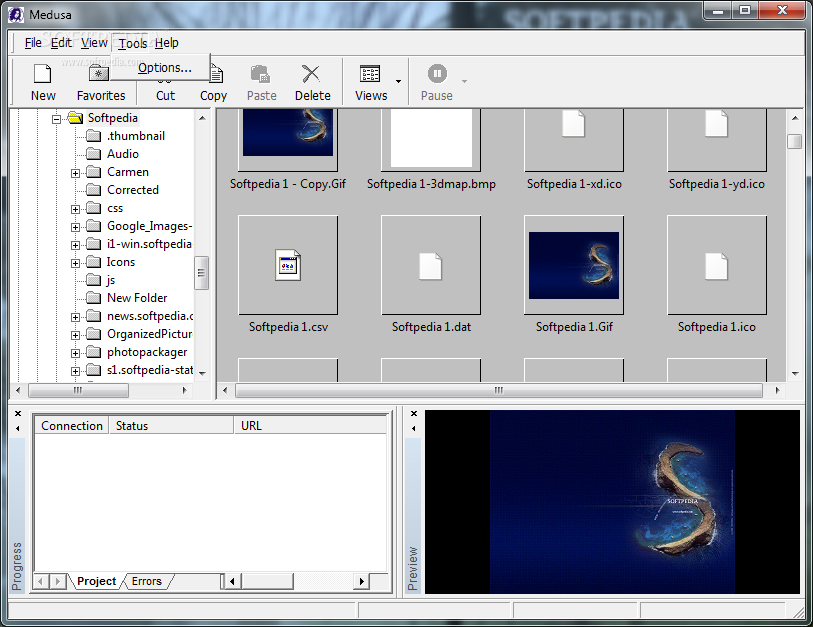Image resolution: width=813 pixels, height=627 pixels.
Task: Click the Tools menu
Action: [x=133, y=43]
